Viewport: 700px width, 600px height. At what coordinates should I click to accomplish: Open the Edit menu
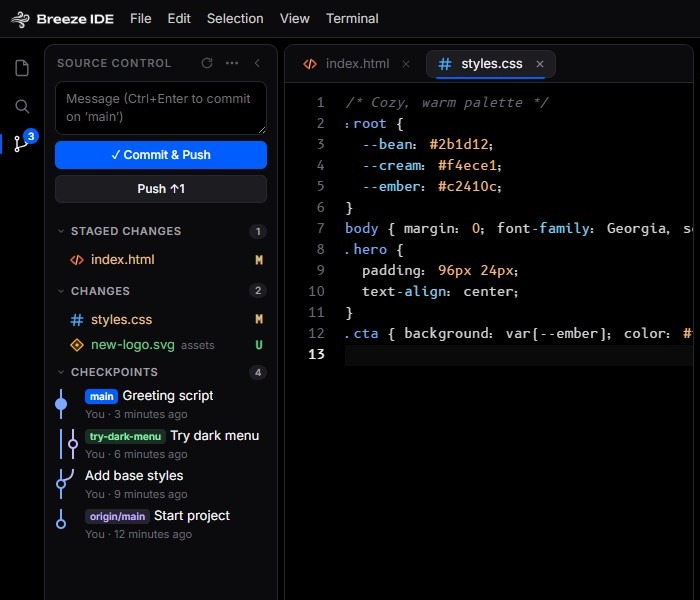pos(179,19)
